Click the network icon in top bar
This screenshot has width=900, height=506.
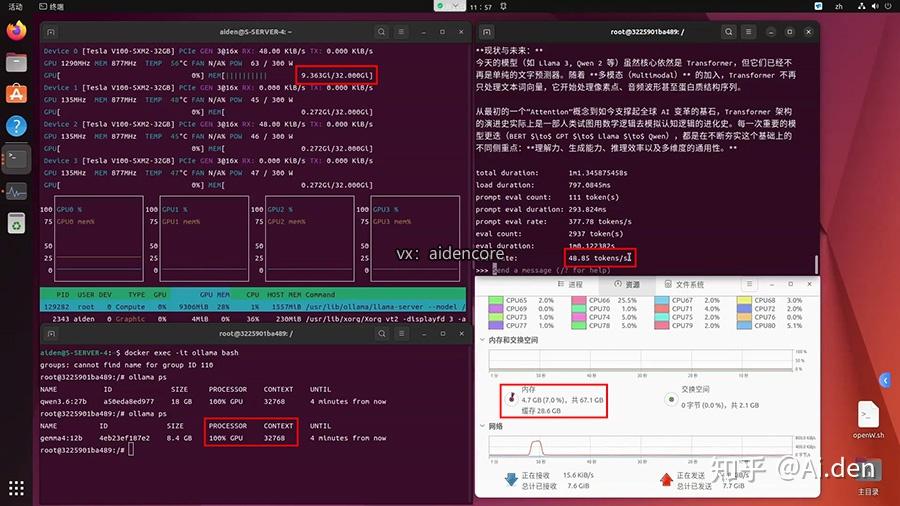(x=862, y=6)
